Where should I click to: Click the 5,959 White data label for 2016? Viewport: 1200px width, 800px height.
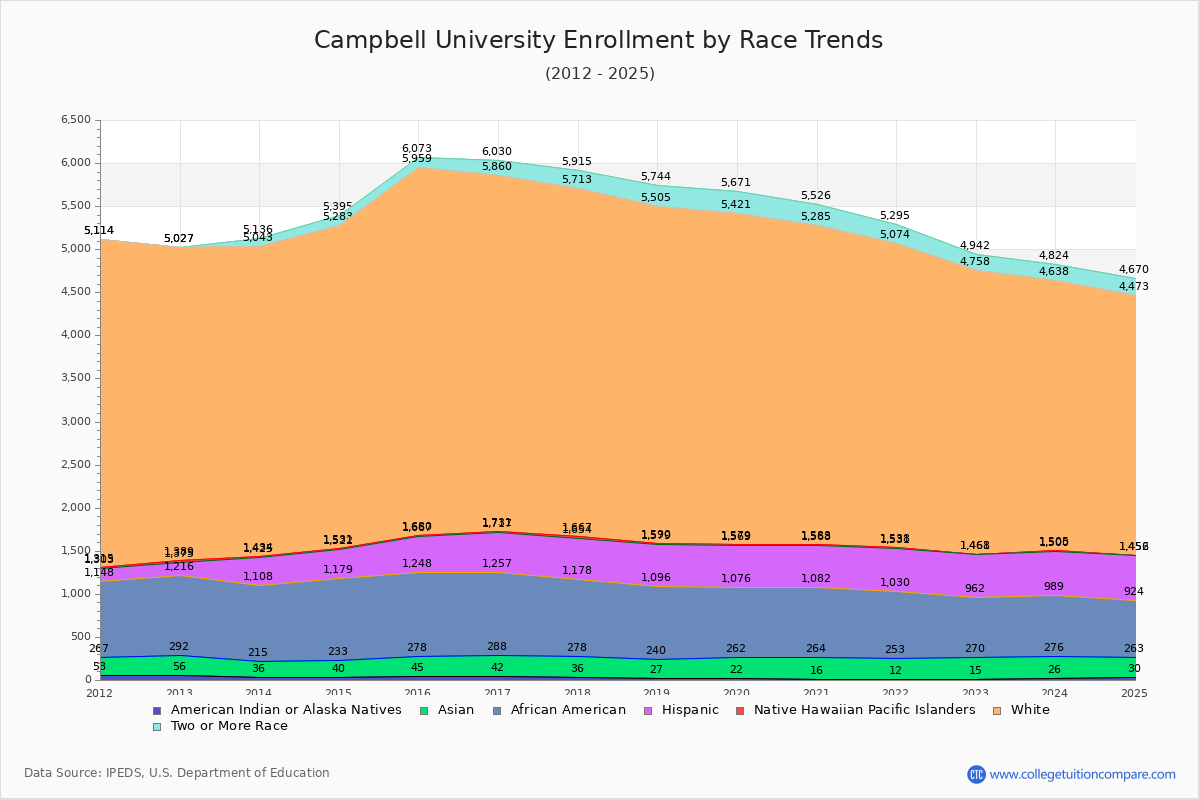[417, 159]
